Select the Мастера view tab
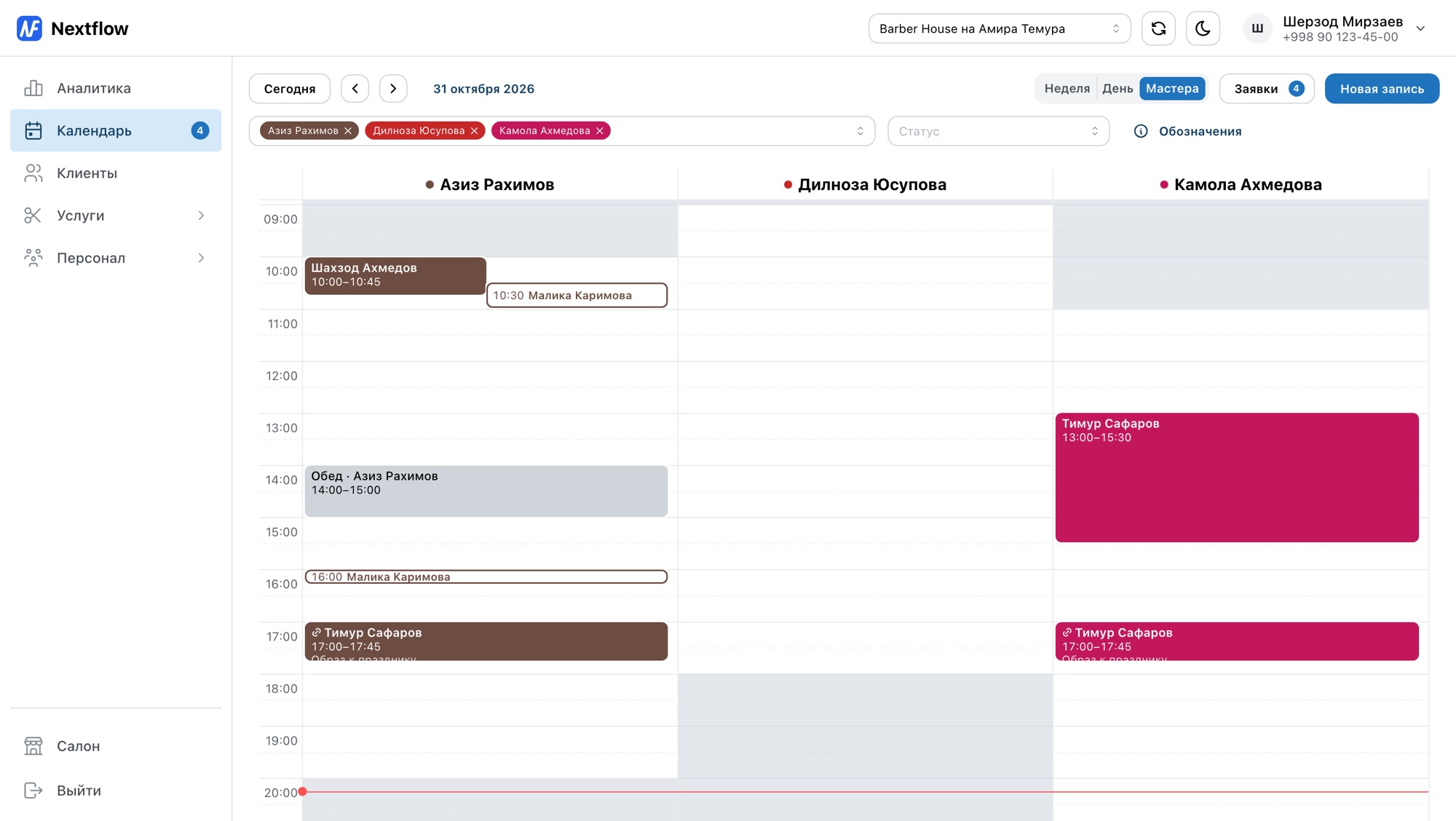This screenshot has width=1456, height=821. click(1172, 88)
